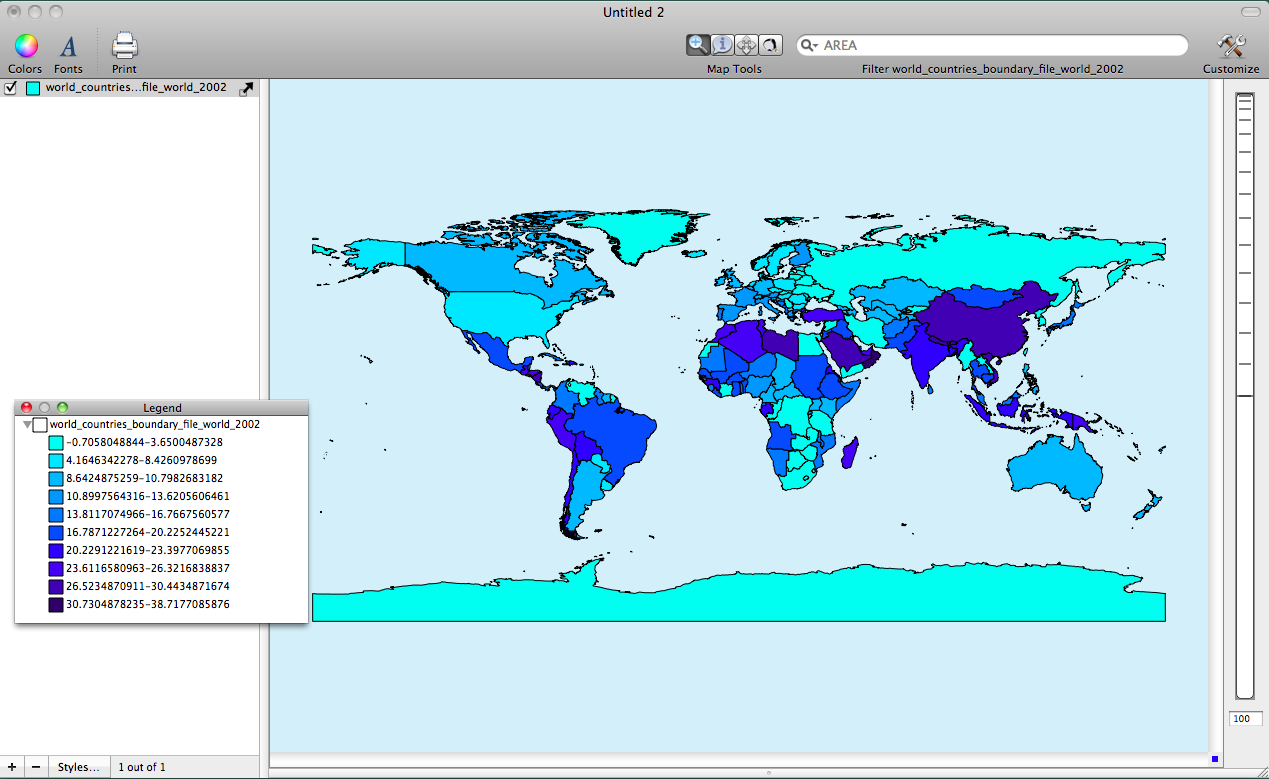
Task: Remove layer with minus button
Action: [36, 767]
